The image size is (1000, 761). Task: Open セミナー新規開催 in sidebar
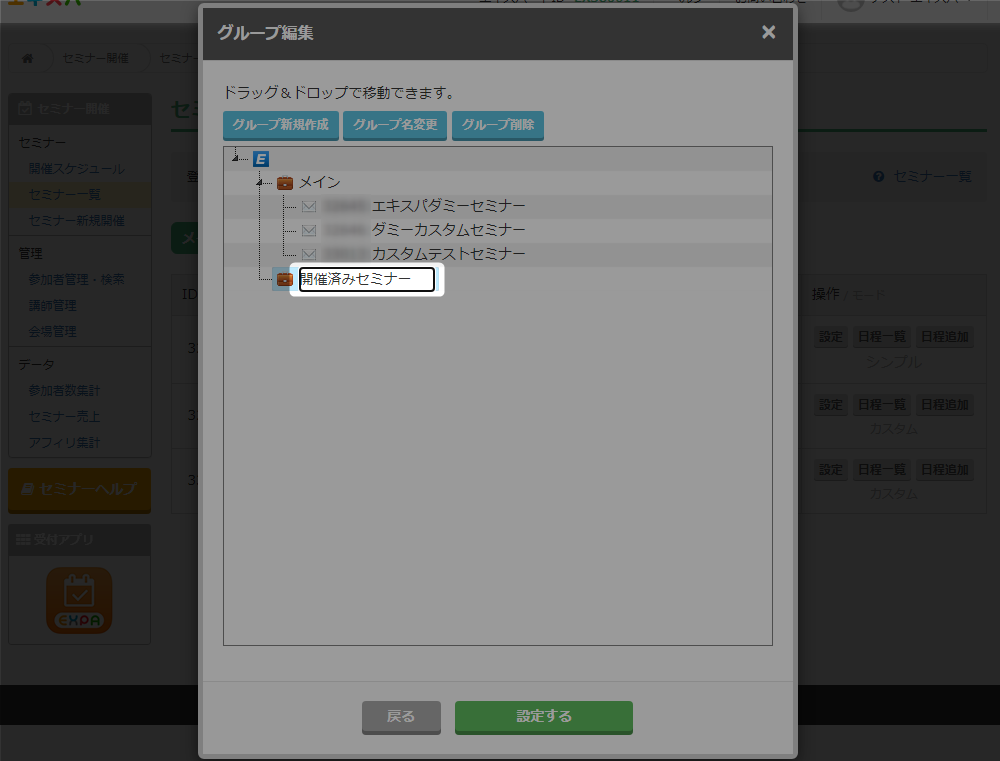(77, 221)
